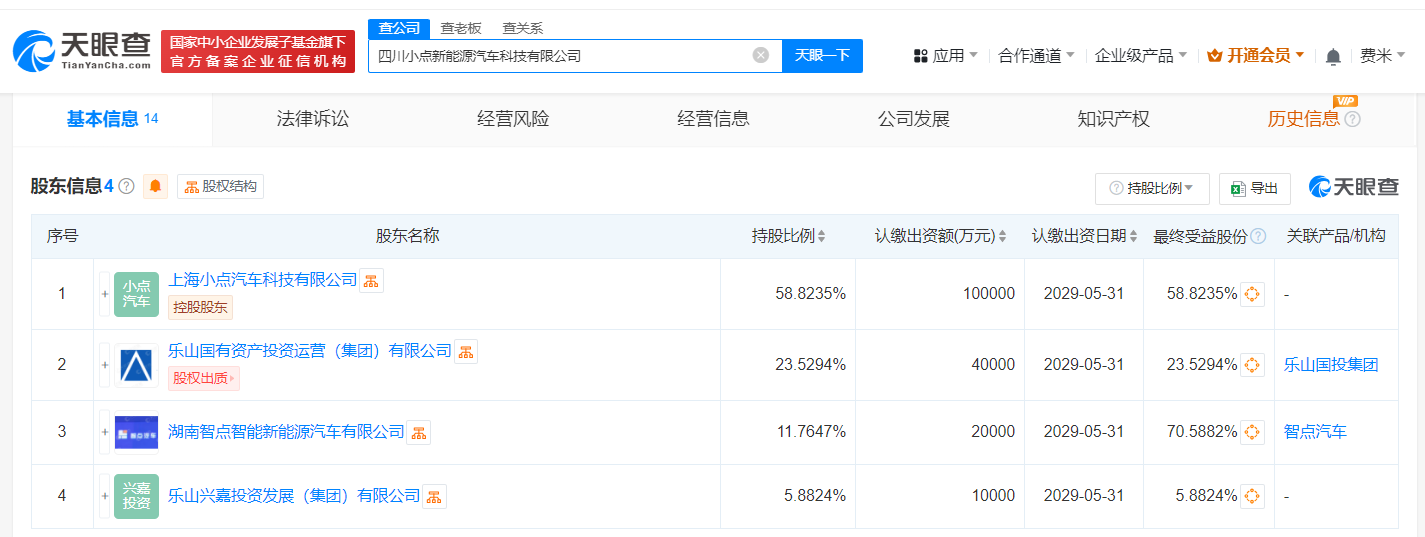1425x537 pixels.
Task: Open the 应用 dropdown menu
Action: 945,56
